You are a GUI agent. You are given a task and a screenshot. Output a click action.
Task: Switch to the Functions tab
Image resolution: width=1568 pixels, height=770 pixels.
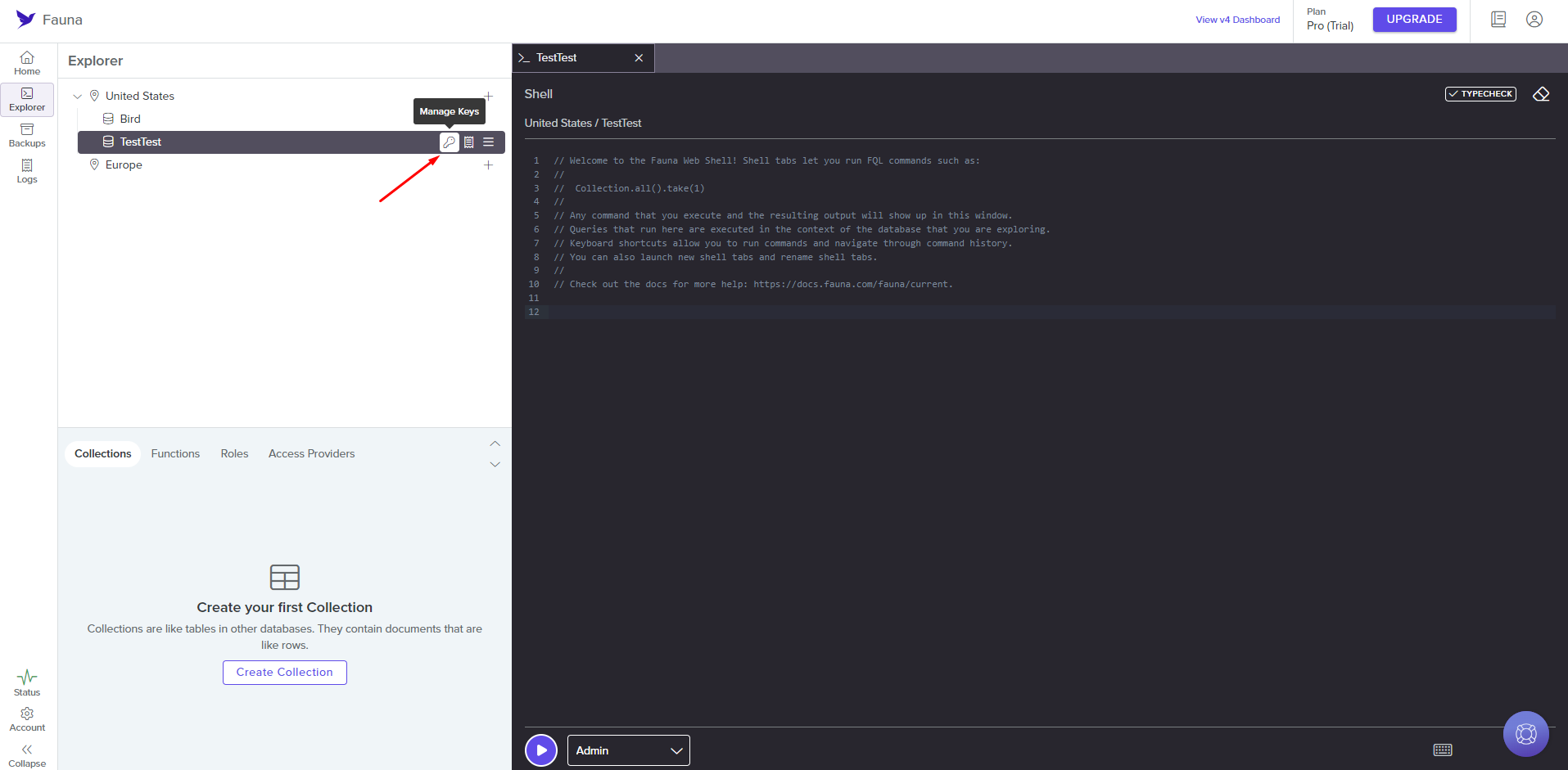175,453
